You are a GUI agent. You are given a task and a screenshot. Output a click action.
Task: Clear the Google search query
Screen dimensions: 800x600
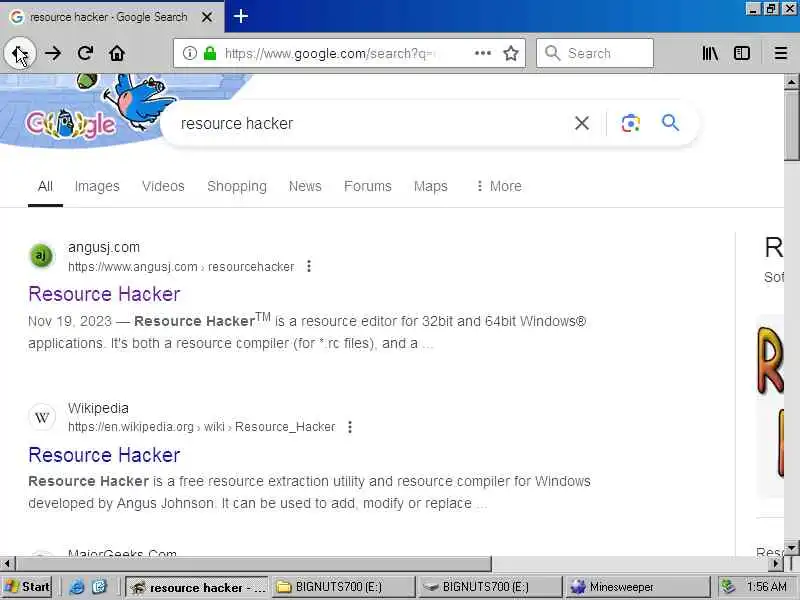point(582,123)
